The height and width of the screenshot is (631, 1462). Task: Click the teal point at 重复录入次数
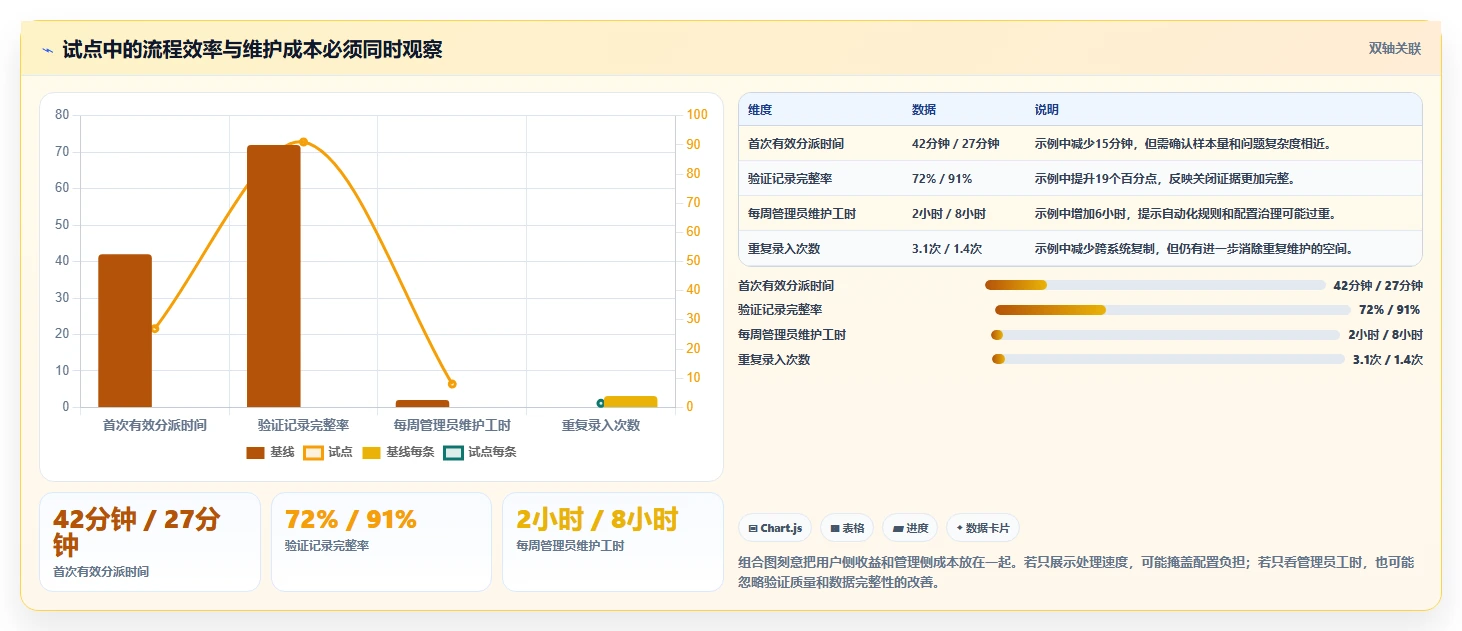(600, 403)
